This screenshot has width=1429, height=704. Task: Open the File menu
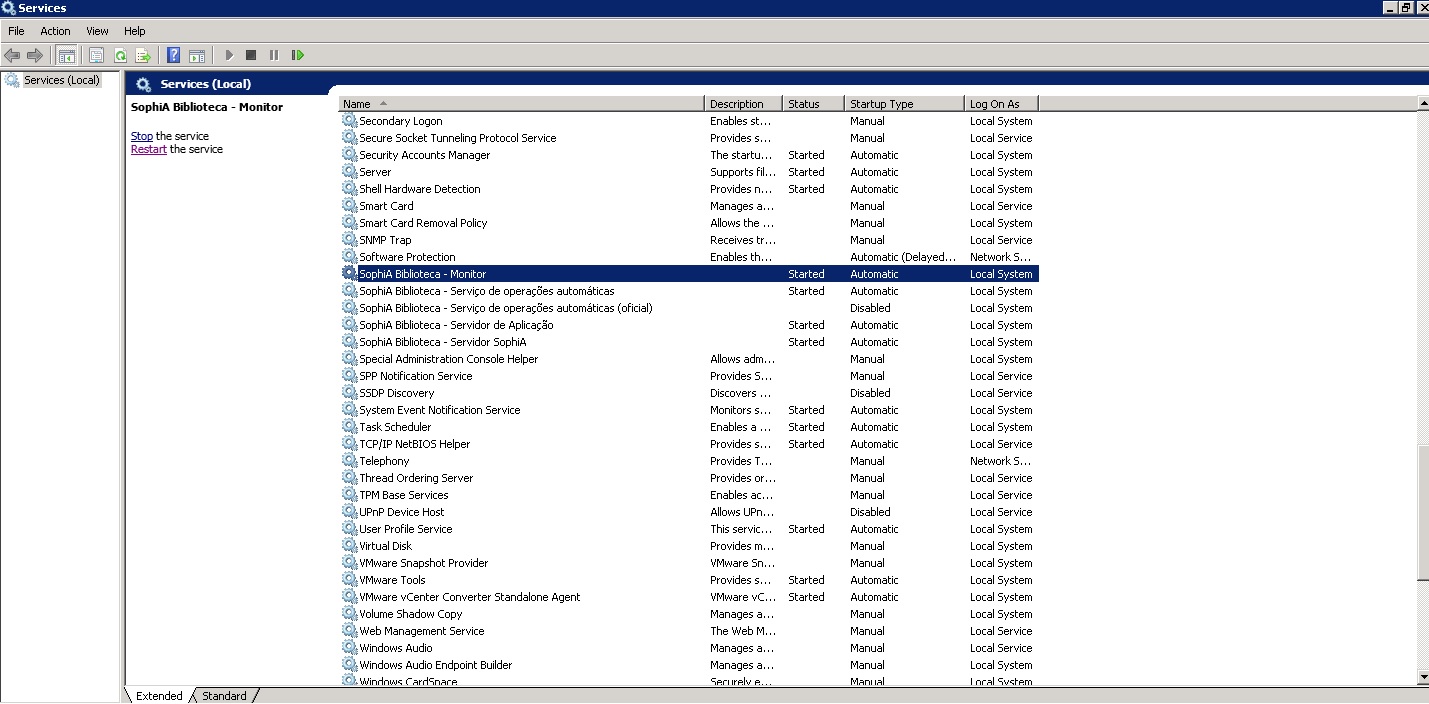(x=16, y=31)
